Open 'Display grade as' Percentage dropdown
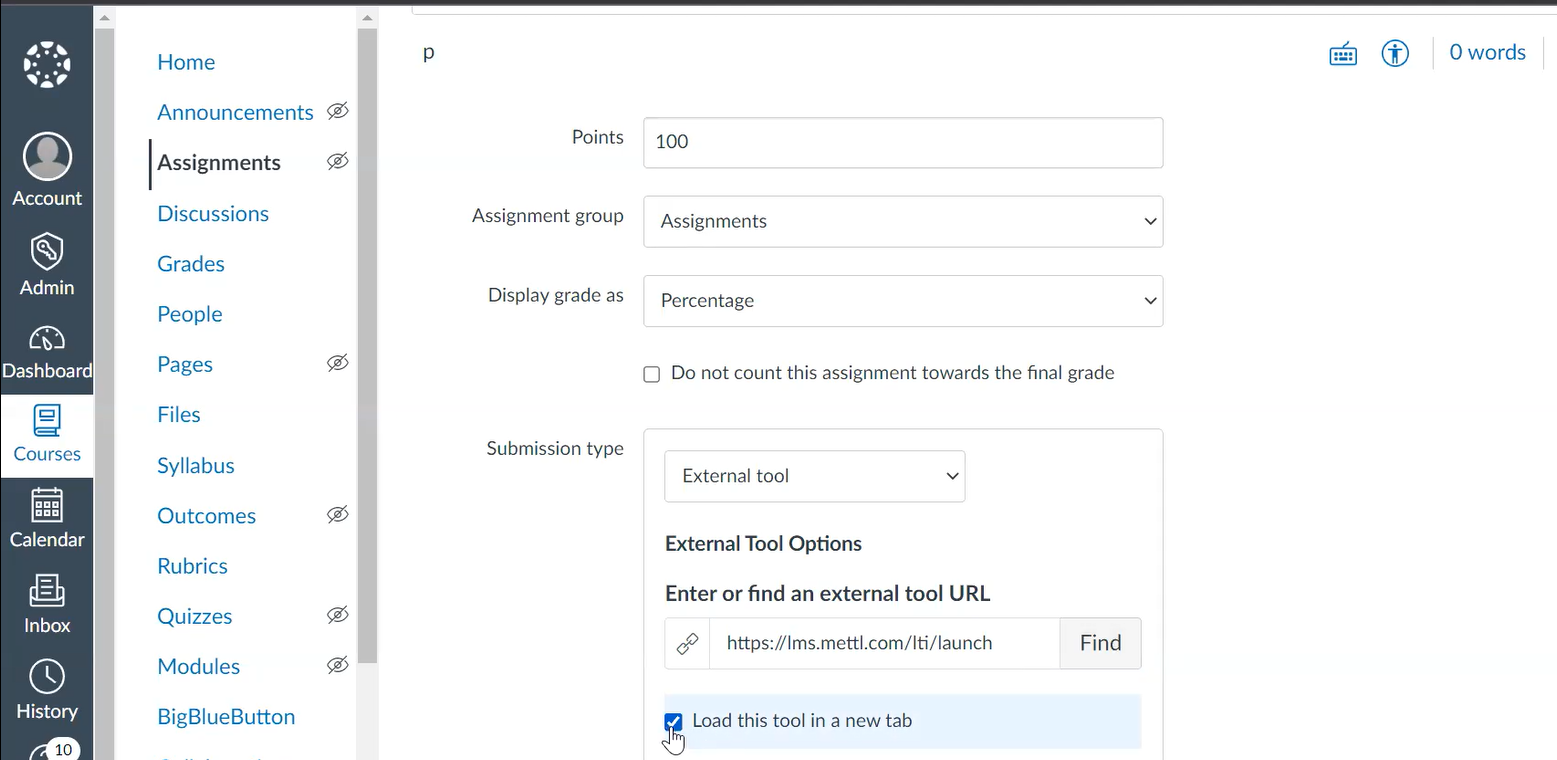This screenshot has width=1557, height=760. (x=903, y=301)
